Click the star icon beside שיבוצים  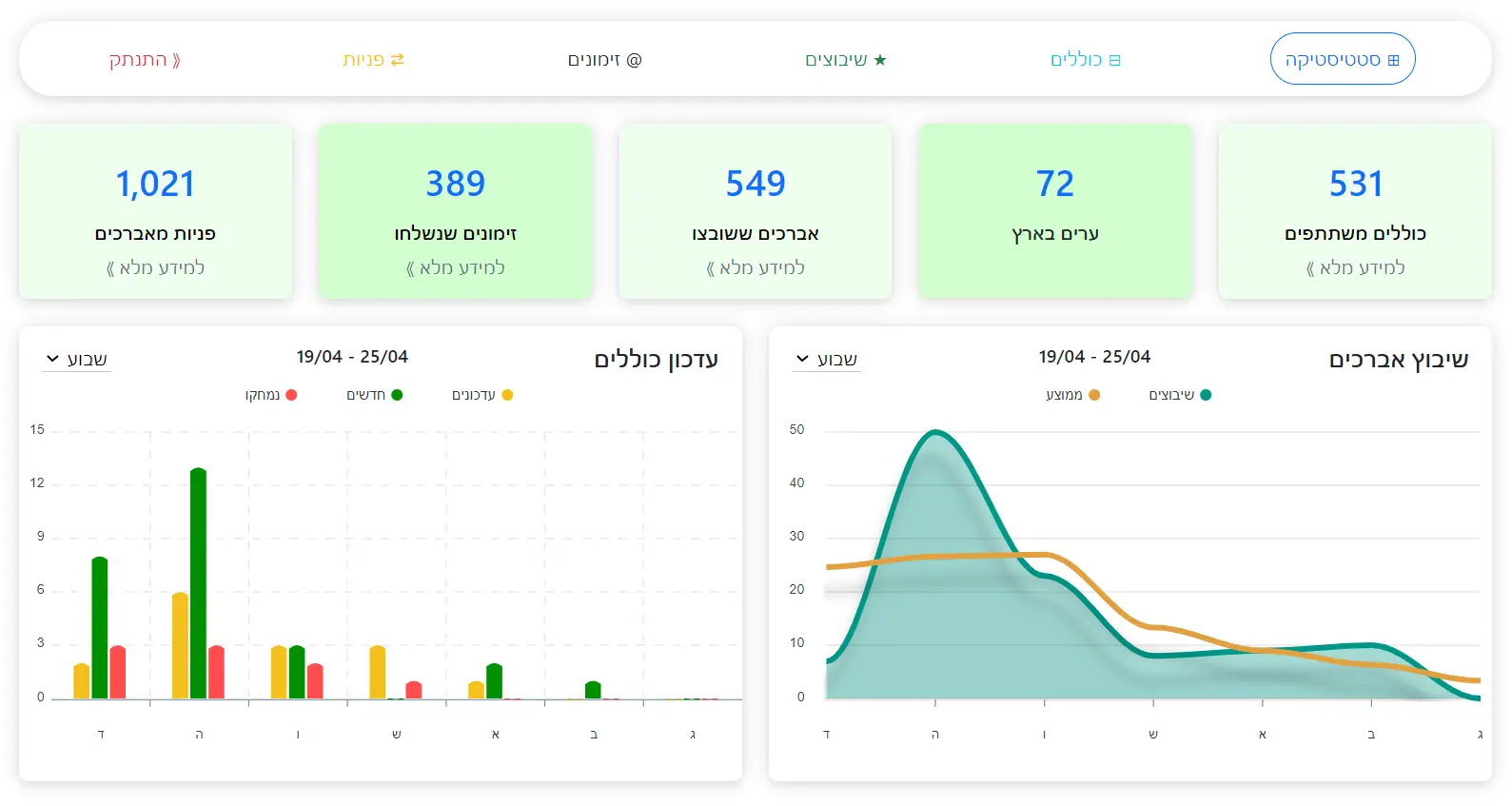(x=880, y=60)
